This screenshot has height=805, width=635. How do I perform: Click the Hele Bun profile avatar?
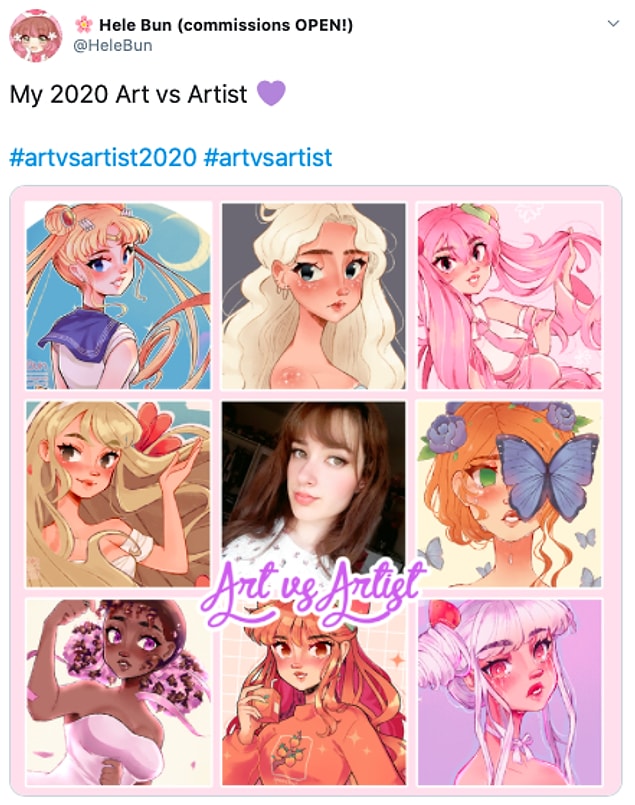click(x=36, y=35)
